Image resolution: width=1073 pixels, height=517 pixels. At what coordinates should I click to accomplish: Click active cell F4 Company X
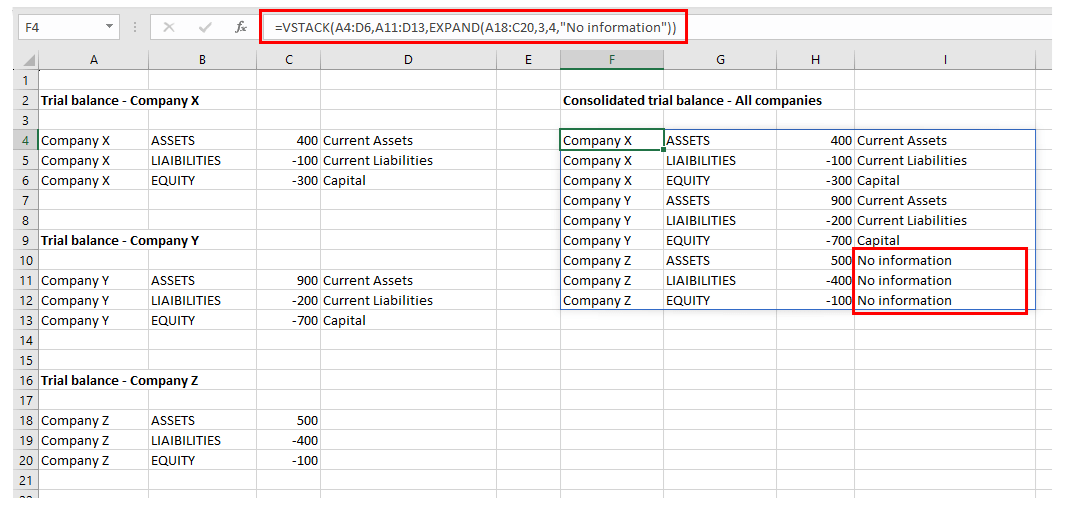612,140
